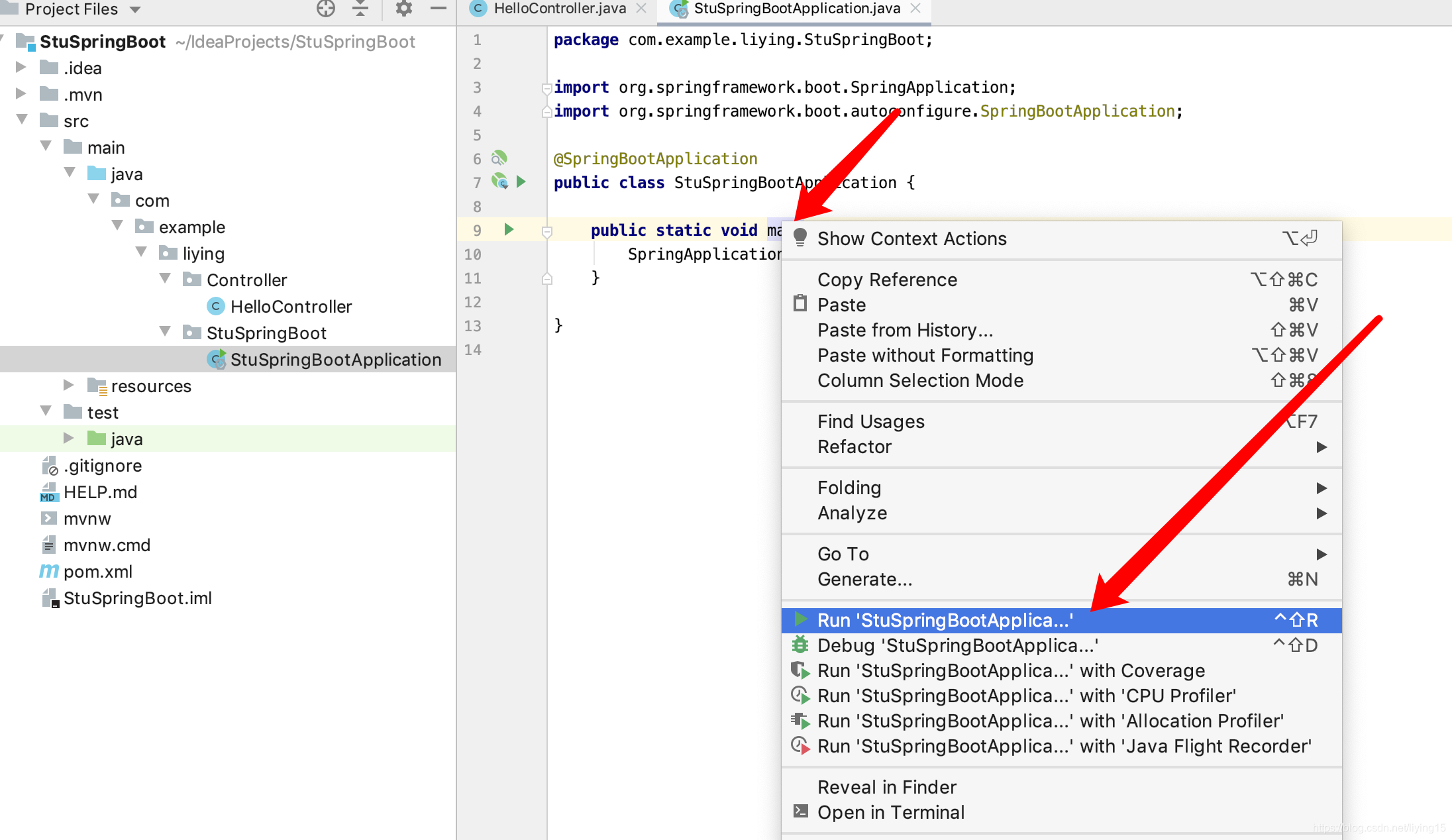Select Reveal in Finder
1452x840 pixels.
(x=1061, y=787)
